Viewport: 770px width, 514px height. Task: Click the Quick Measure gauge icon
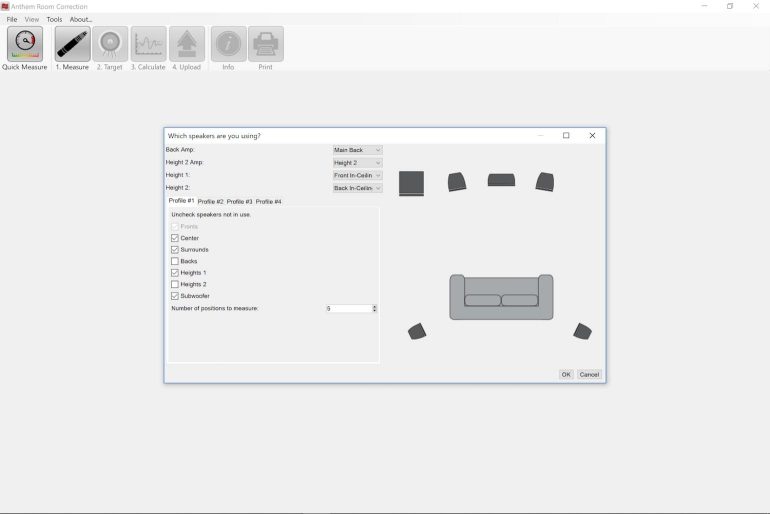tap(24, 44)
